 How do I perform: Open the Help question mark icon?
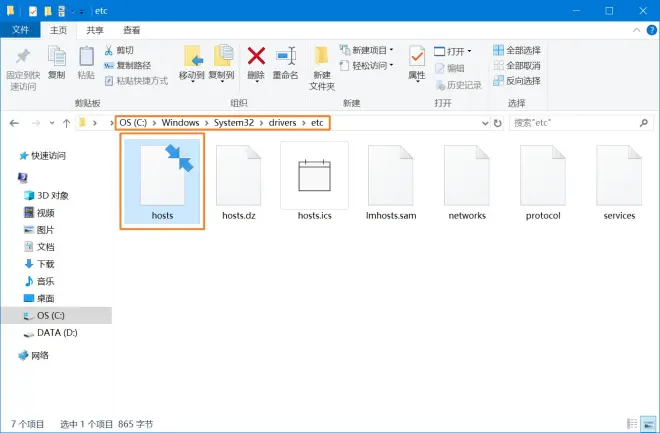(x=652, y=30)
